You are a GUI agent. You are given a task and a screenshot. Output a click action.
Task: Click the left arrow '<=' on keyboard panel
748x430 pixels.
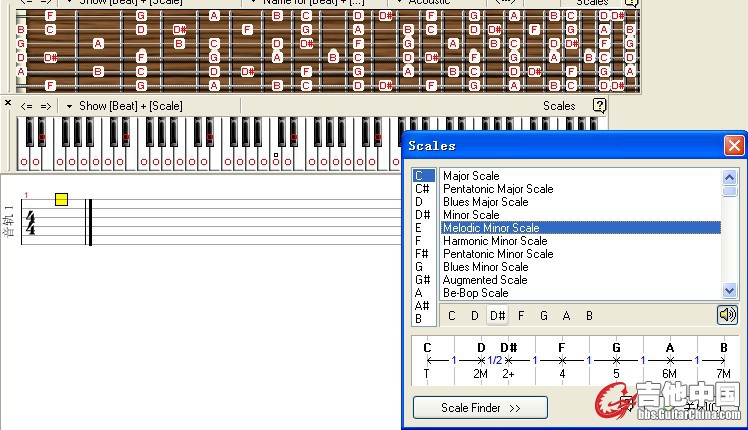click(27, 106)
